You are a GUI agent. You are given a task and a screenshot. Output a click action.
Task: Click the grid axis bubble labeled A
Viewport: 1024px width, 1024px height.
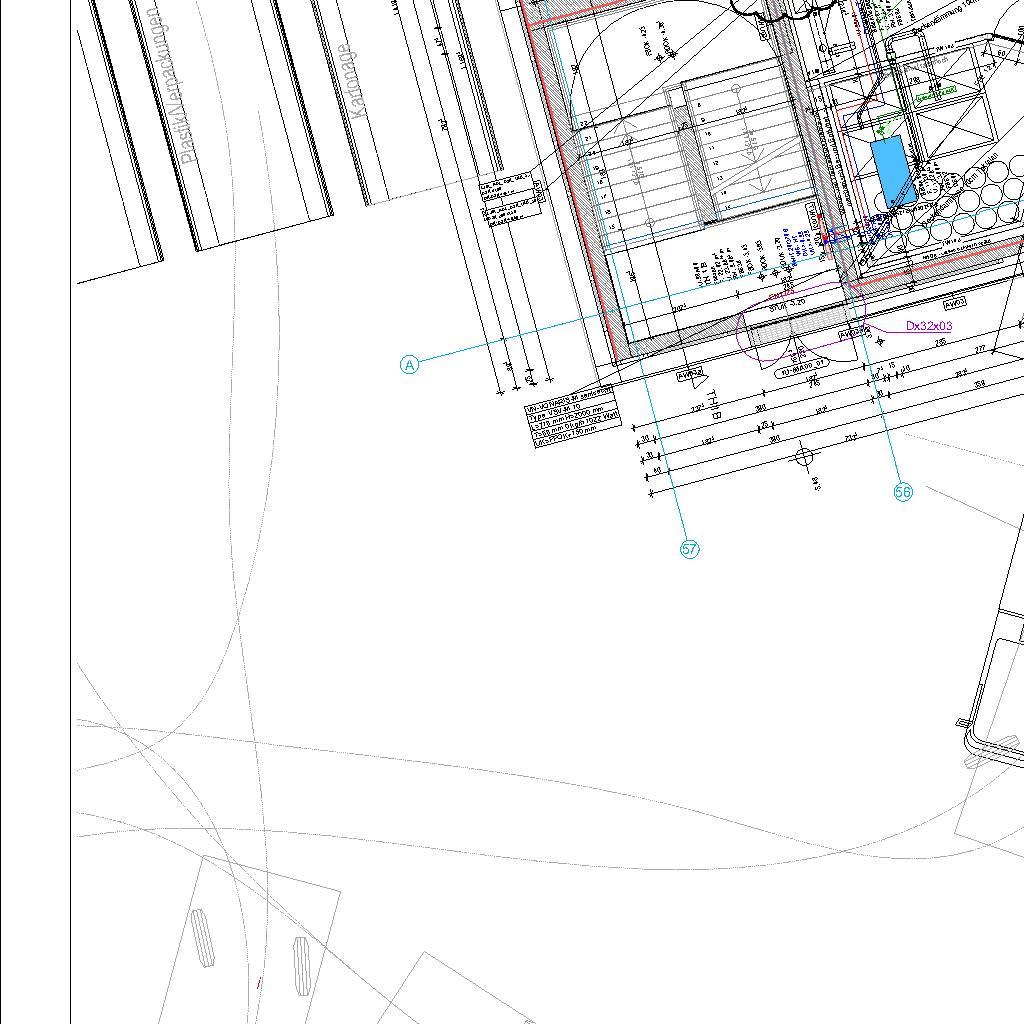coord(409,365)
